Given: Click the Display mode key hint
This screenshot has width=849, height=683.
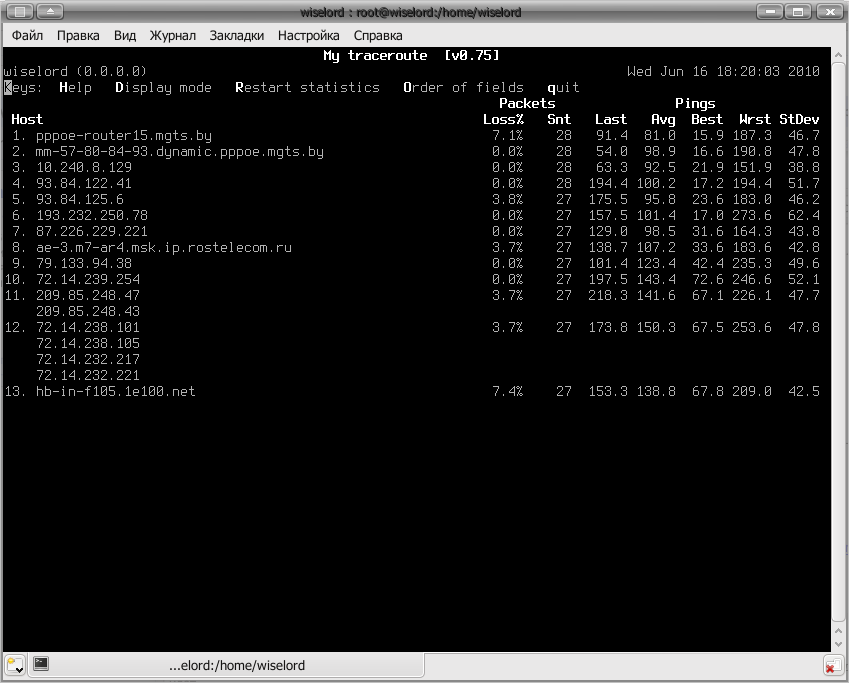Looking at the screenshot, I should click(x=163, y=88).
